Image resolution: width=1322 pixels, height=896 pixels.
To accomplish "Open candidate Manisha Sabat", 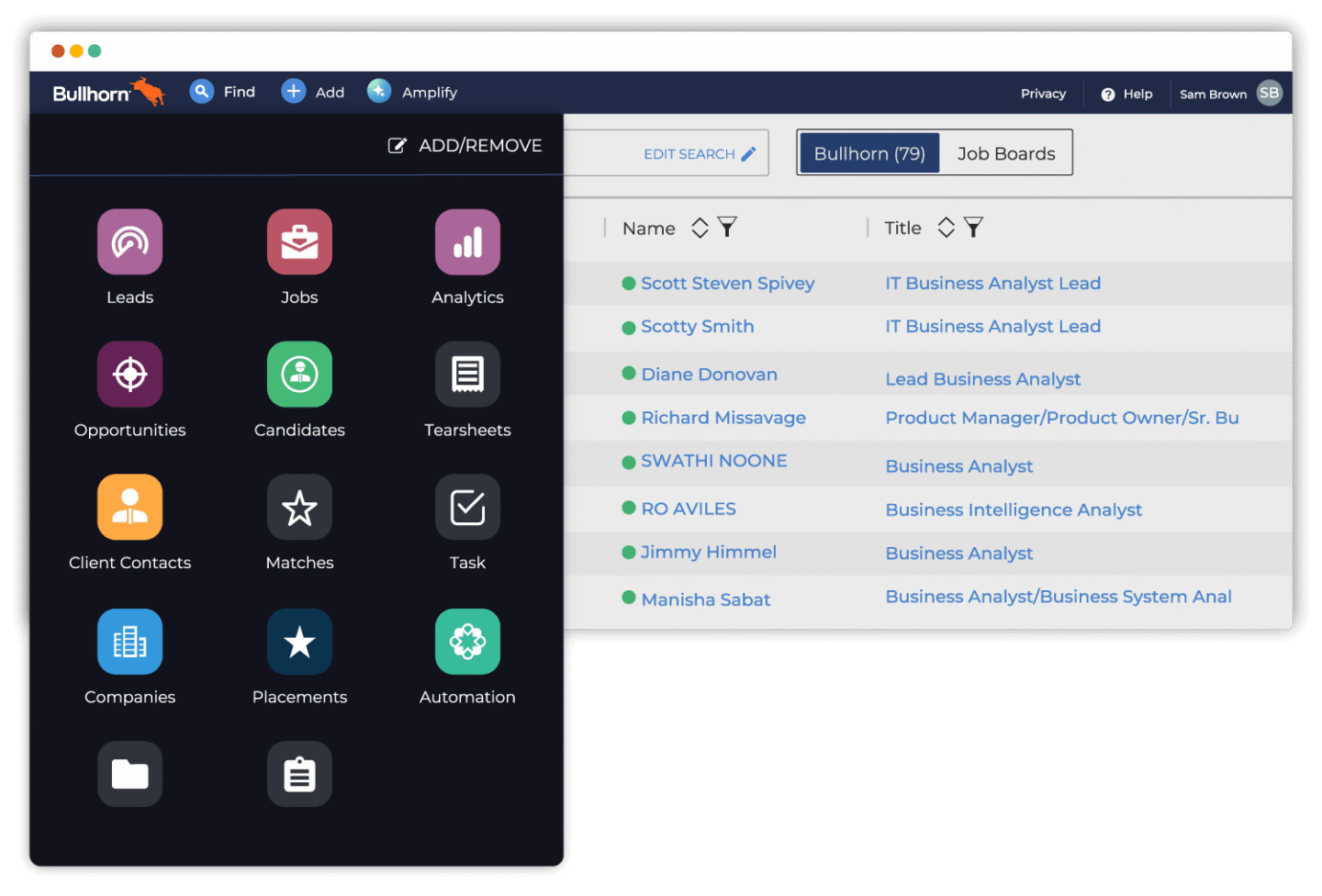I will pyautogui.click(x=706, y=599).
